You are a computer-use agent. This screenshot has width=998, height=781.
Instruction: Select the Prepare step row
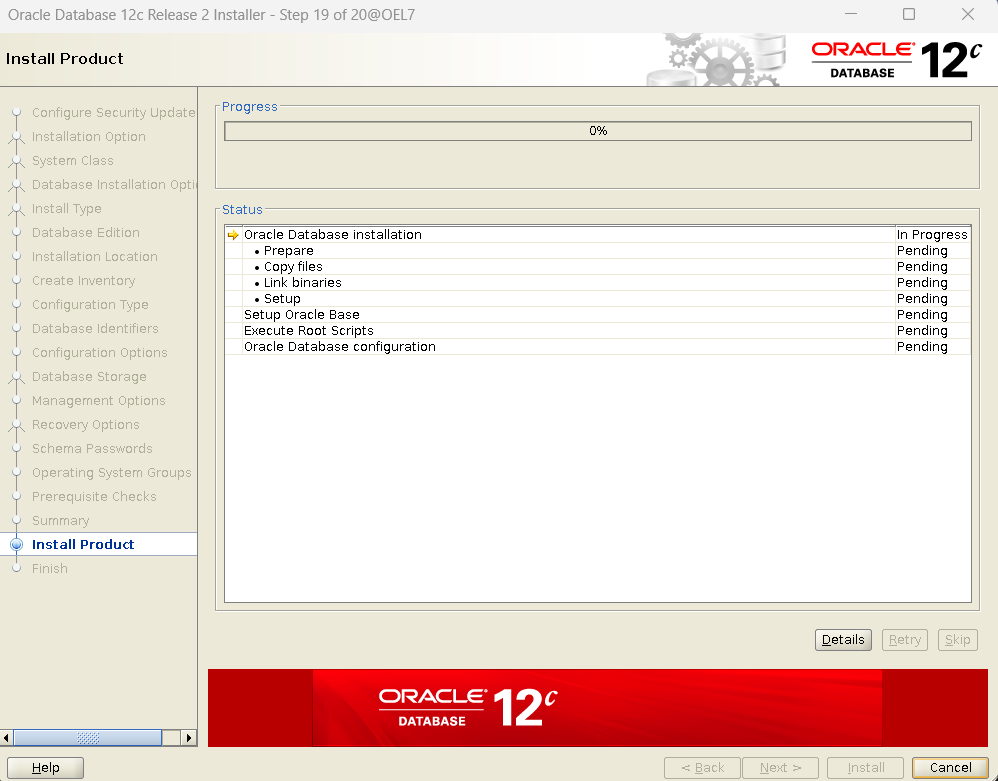(598, 251)
